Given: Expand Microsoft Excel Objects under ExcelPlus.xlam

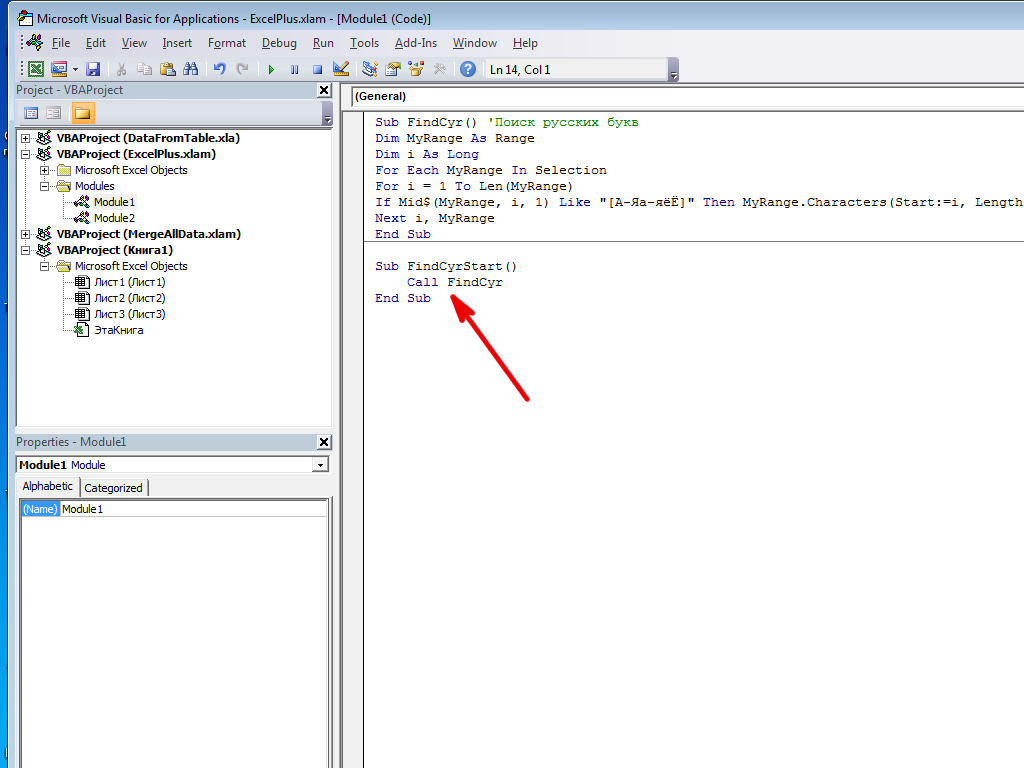Looking at the screenshot, I should pyautogui.click(x=44, y=170).
